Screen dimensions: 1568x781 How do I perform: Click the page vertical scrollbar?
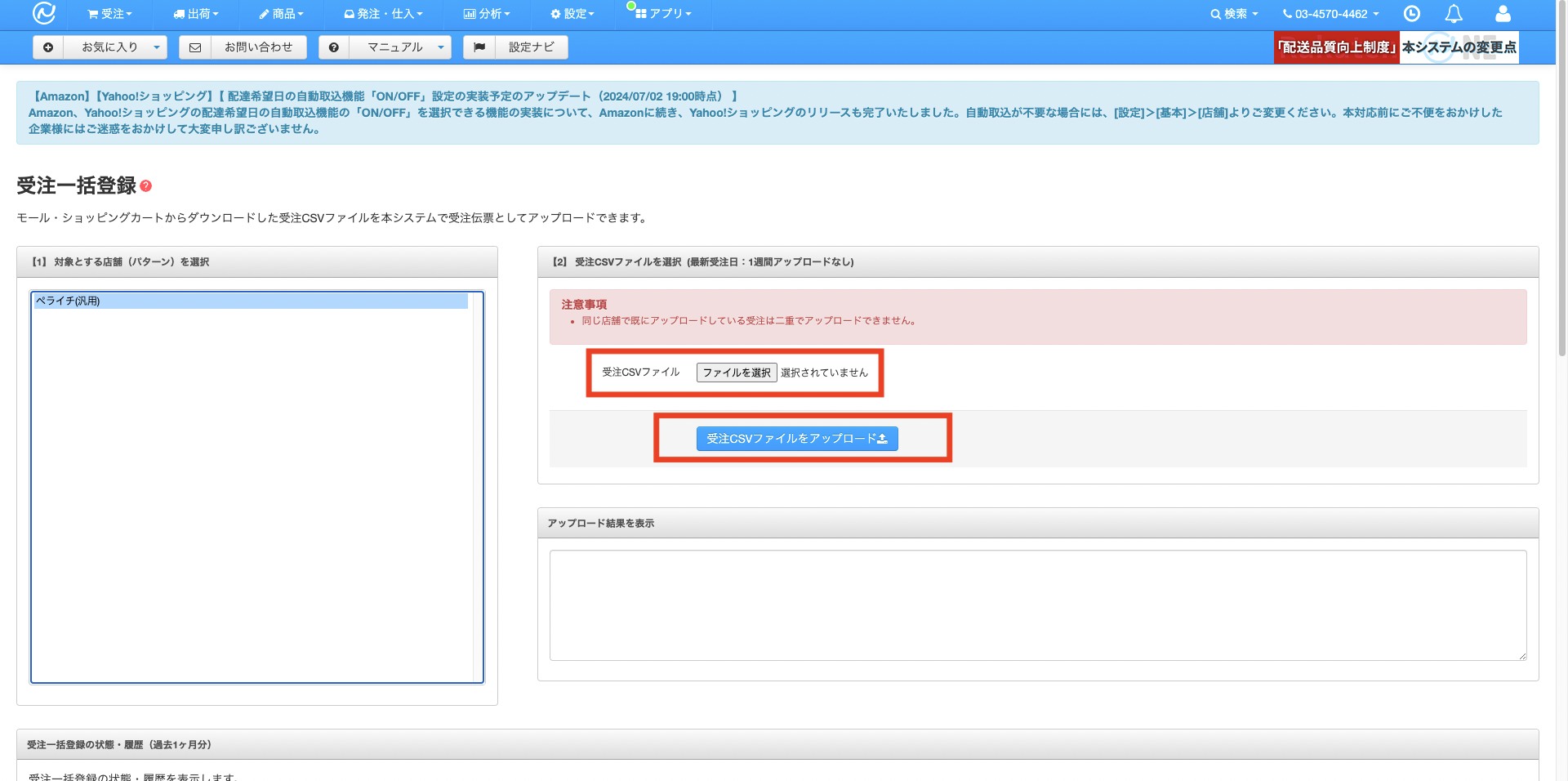coord(1562,180)
